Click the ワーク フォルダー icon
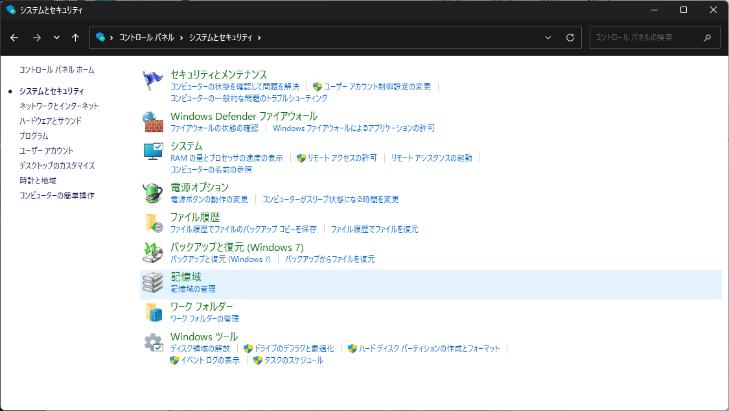Viewport: 729px width, 411px height. coord(153,312)
